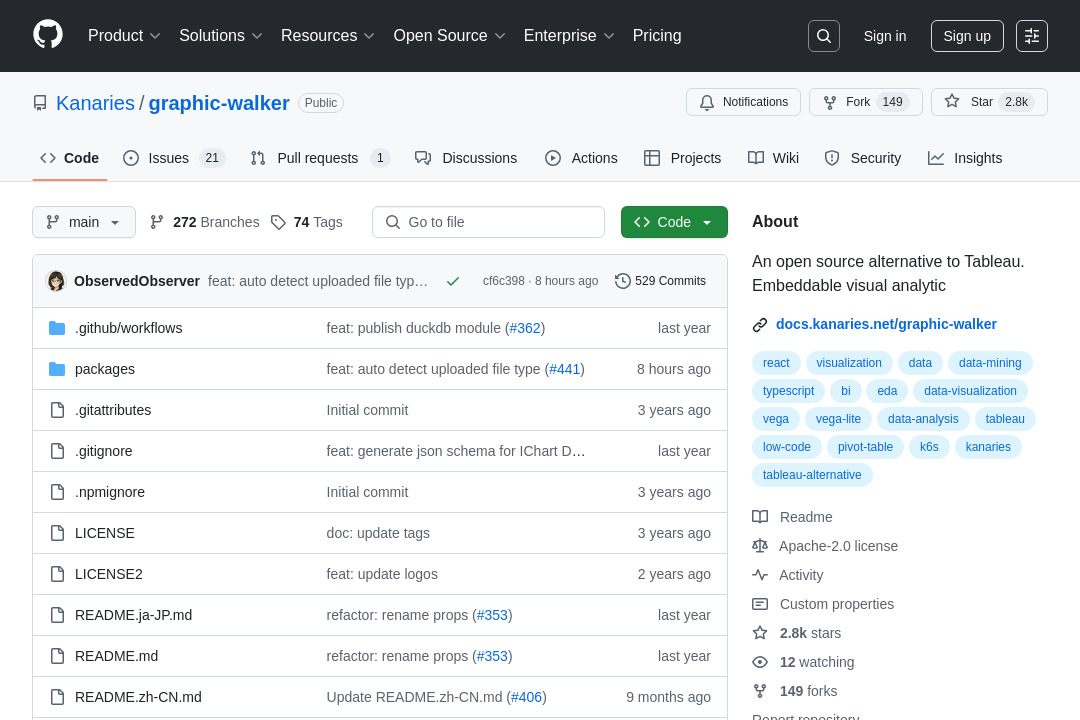Open docs.kanaries.net/graphic-walker link
The height and width of the screenshot is (720, 1080).
[886, 325]
